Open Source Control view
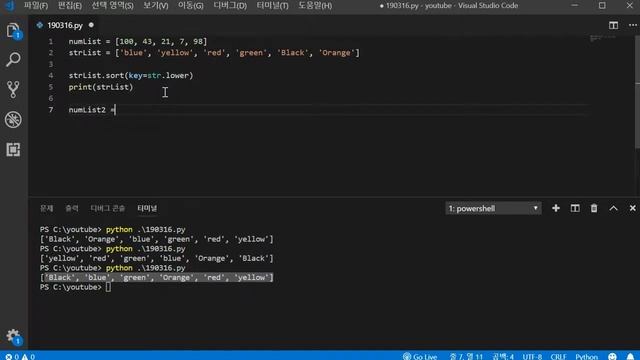This screenshot has height=360, width=640. click(13, 89)
